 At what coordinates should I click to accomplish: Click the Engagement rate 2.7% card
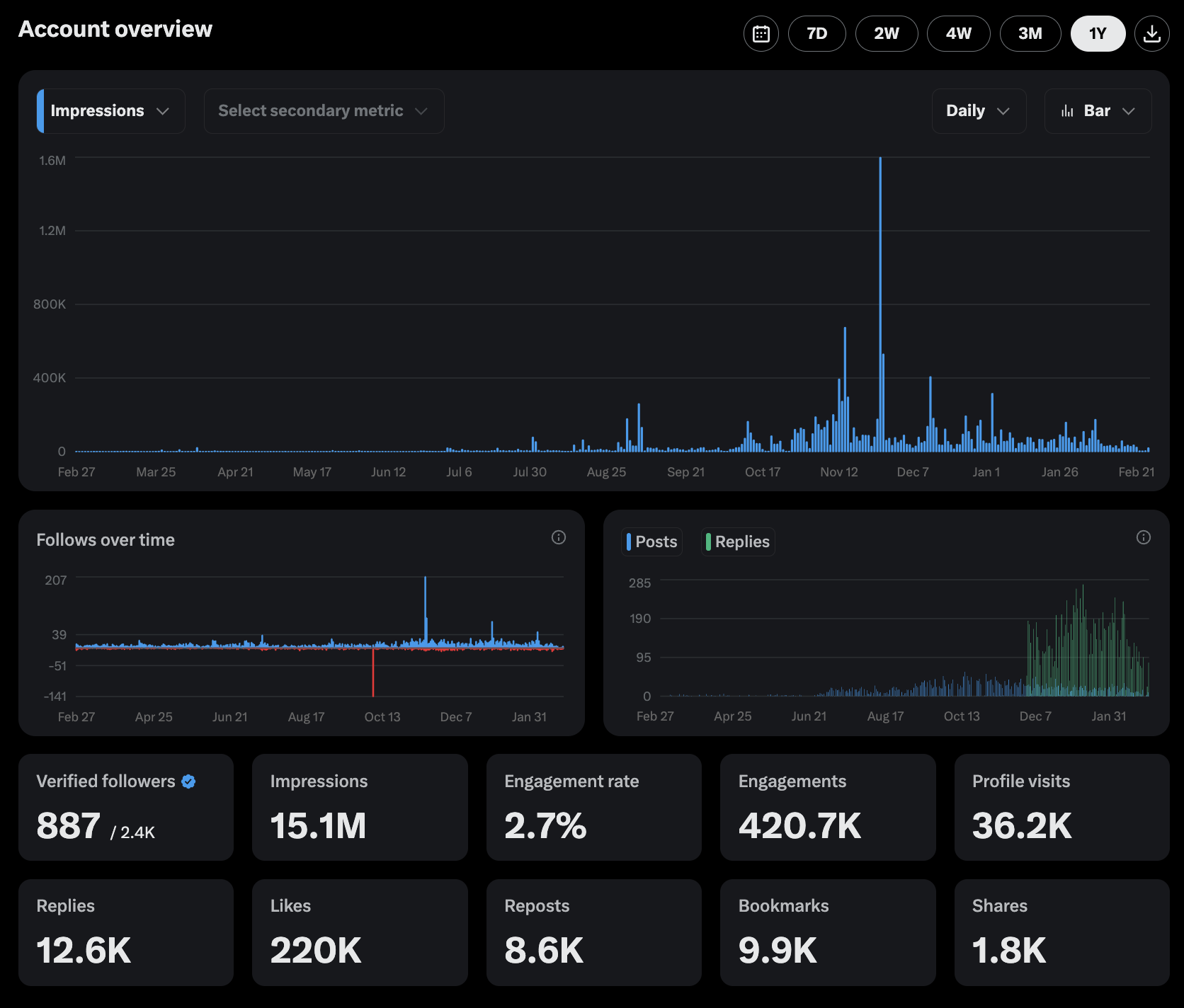click(594, 808)
